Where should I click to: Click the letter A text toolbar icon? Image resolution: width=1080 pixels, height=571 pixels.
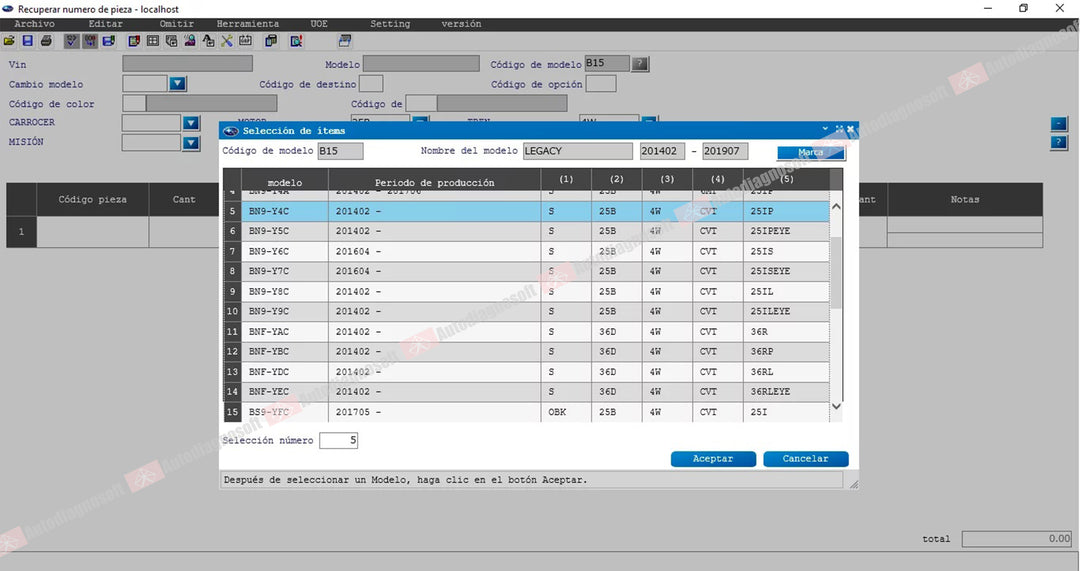pos(208,41)
